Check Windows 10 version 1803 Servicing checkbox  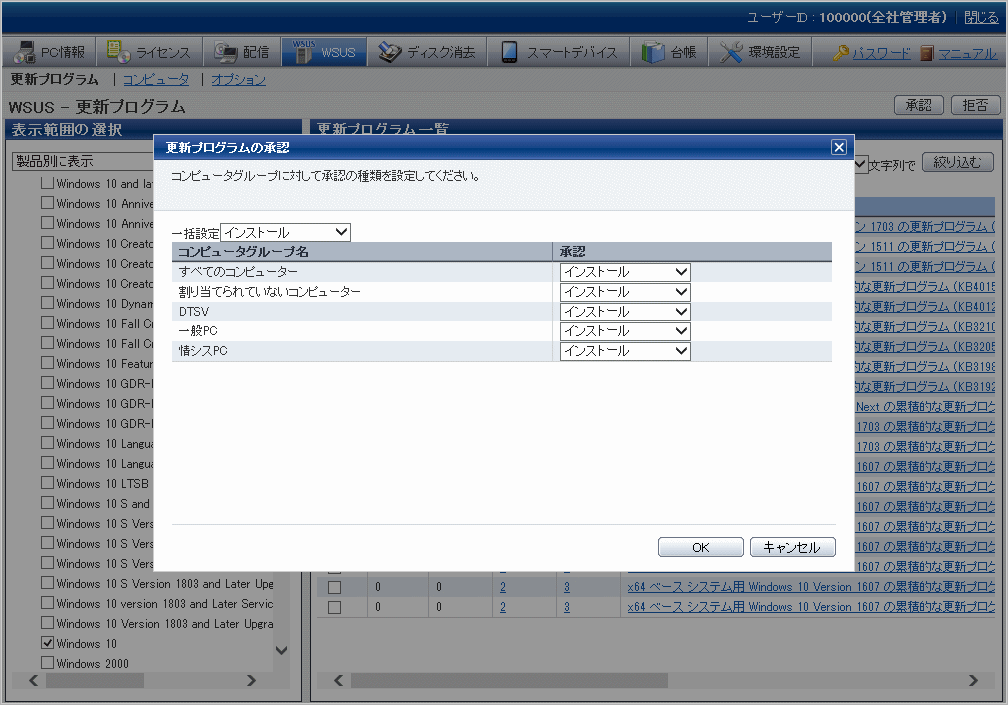(47, 603)
